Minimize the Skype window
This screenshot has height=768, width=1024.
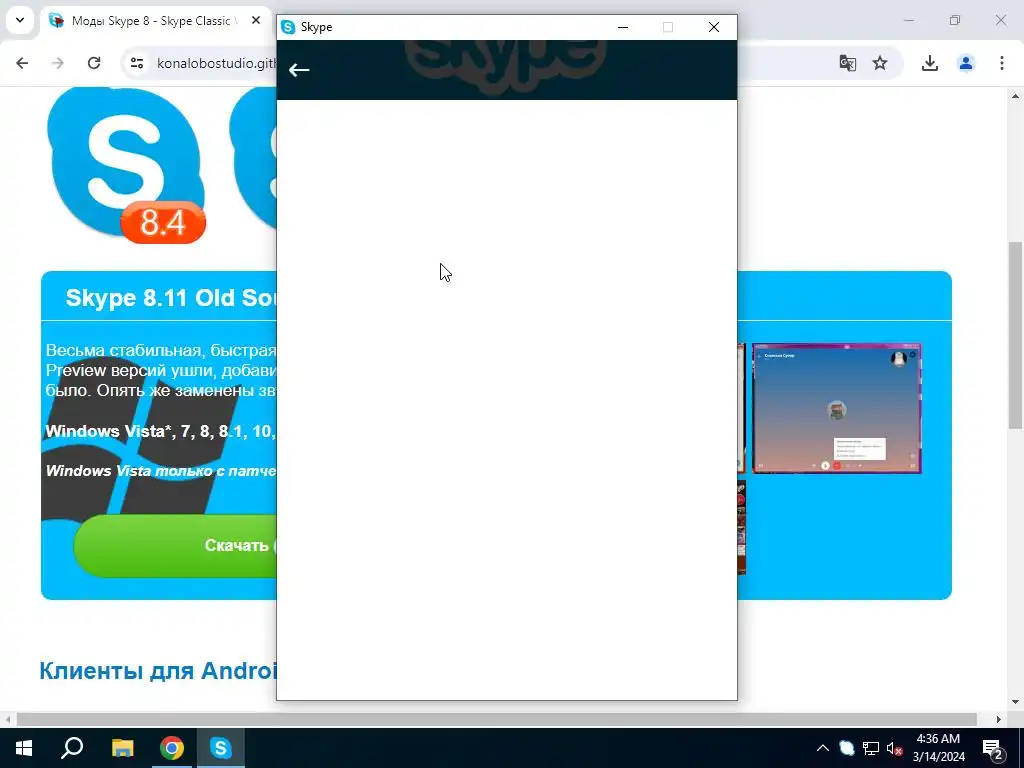coord(623,27)
